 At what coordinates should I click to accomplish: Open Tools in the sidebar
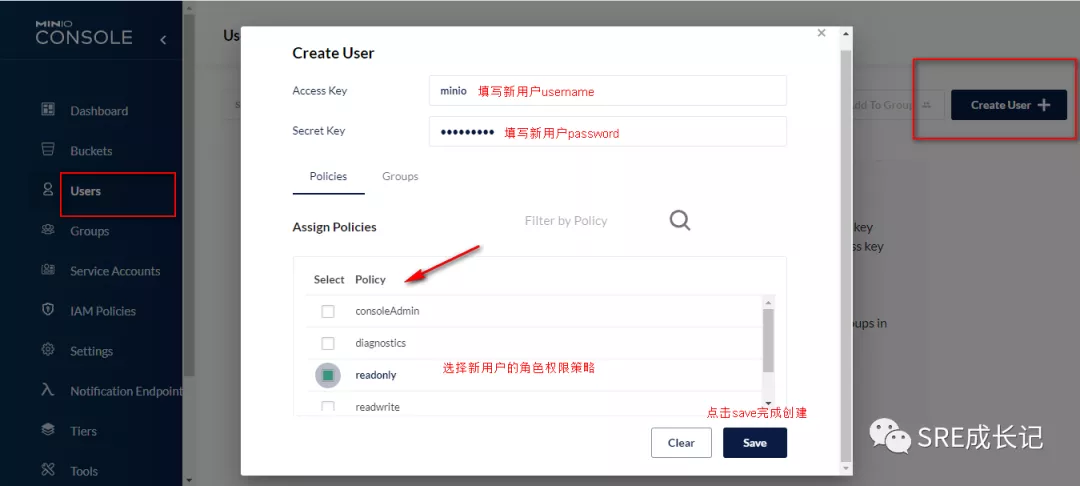[84, 471]
